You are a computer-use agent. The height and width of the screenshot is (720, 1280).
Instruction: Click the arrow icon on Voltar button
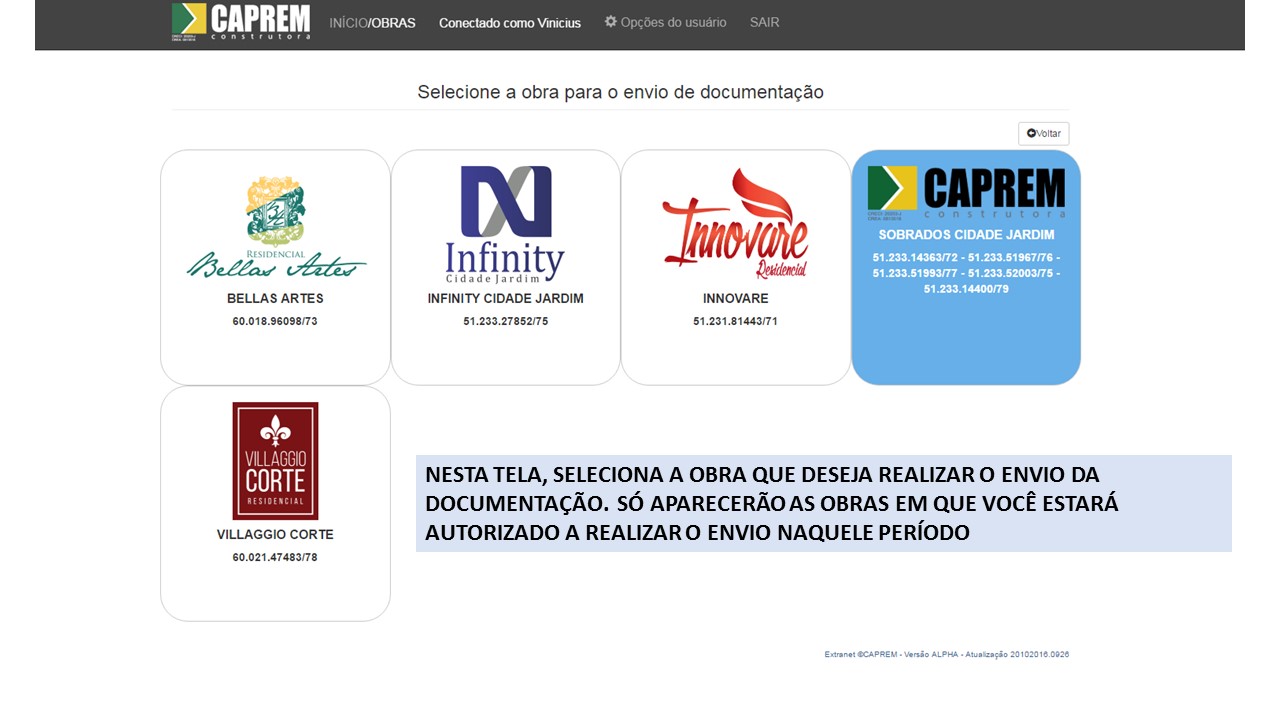(x=1032, y=134)
